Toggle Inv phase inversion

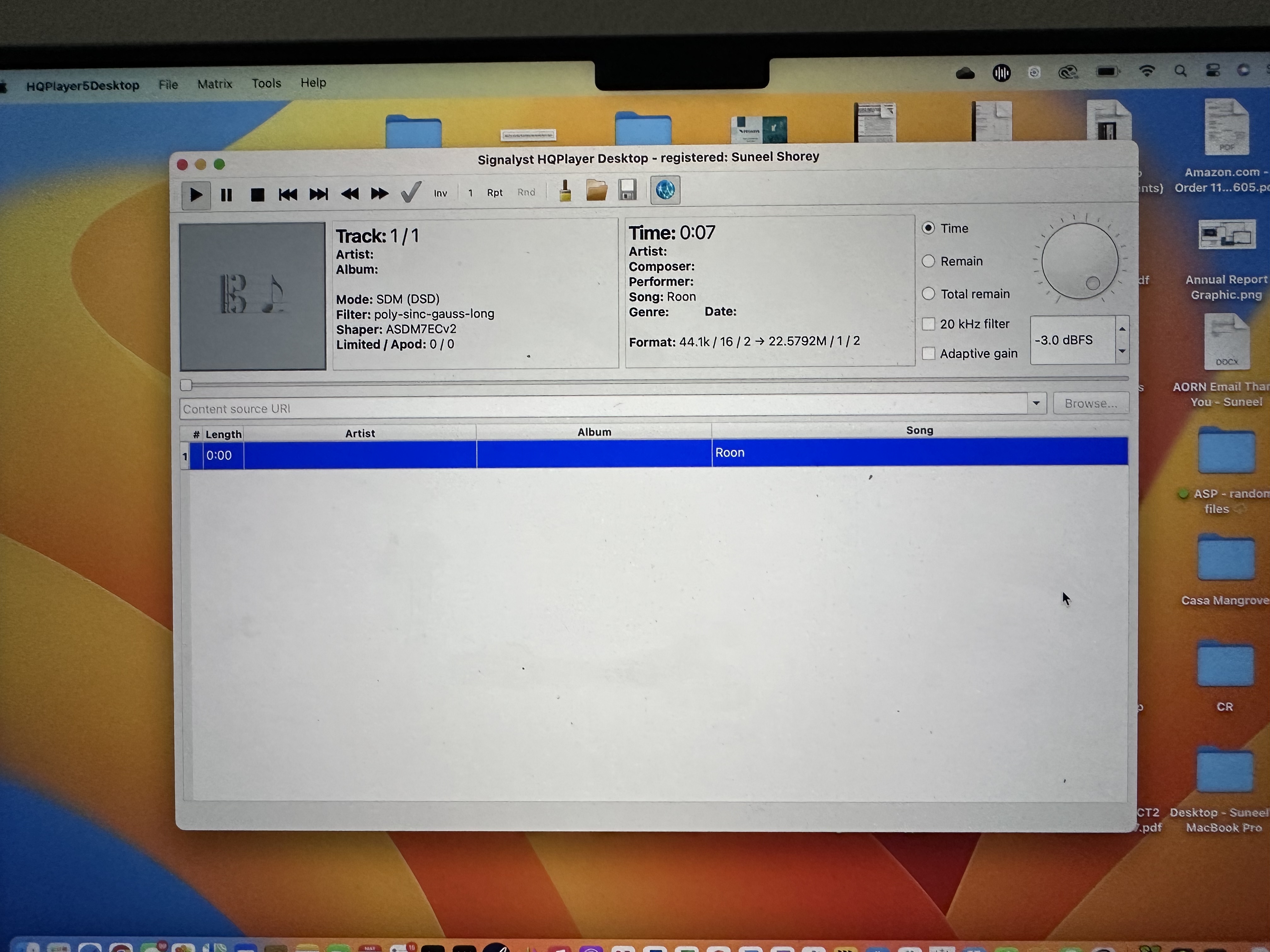click(x=440, y=193)
